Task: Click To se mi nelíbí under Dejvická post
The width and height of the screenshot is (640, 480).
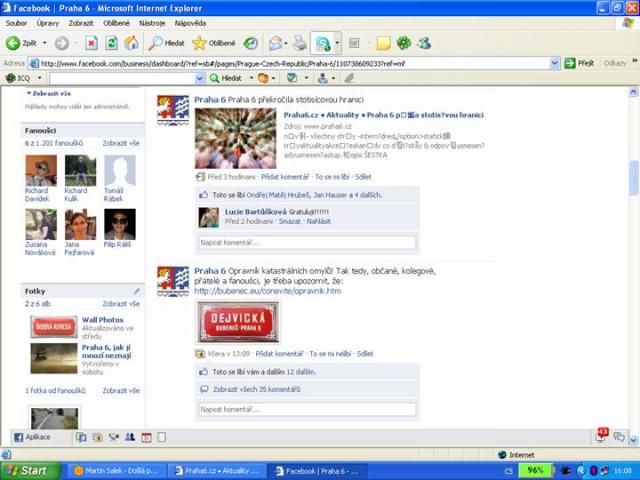Action: click(x=330, y=353)
